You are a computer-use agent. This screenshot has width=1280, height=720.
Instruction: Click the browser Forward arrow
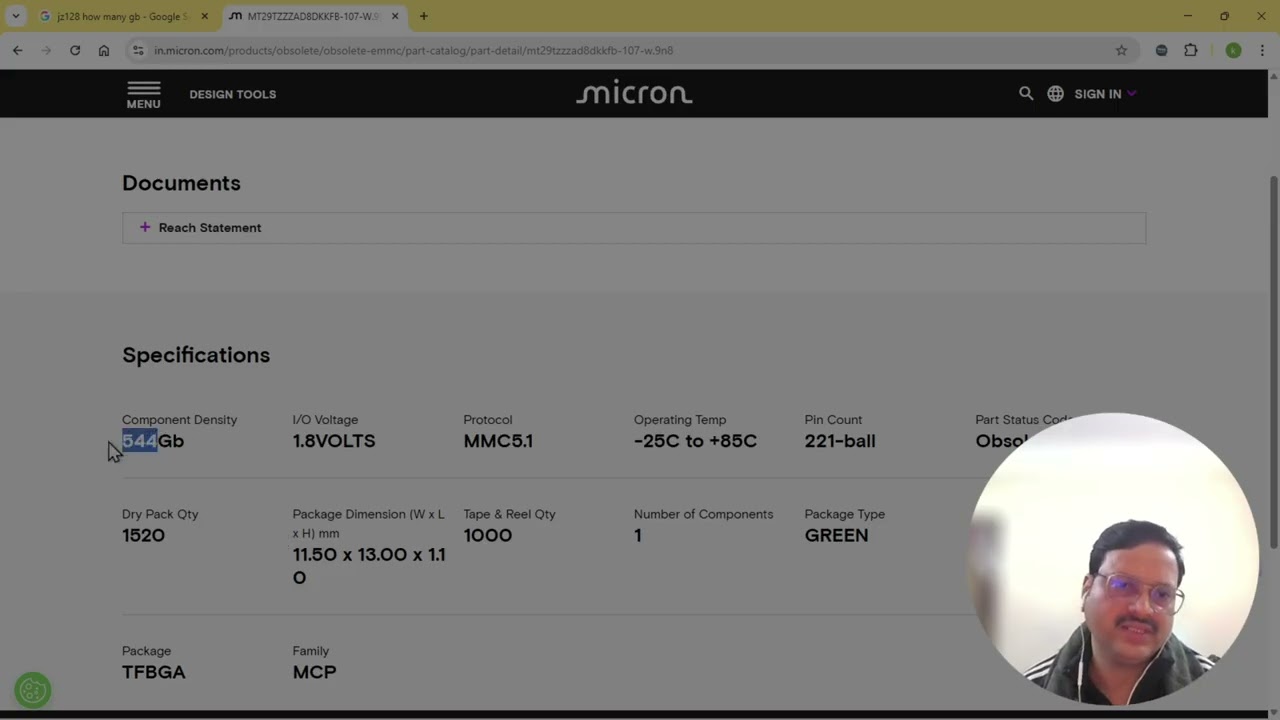46,50
